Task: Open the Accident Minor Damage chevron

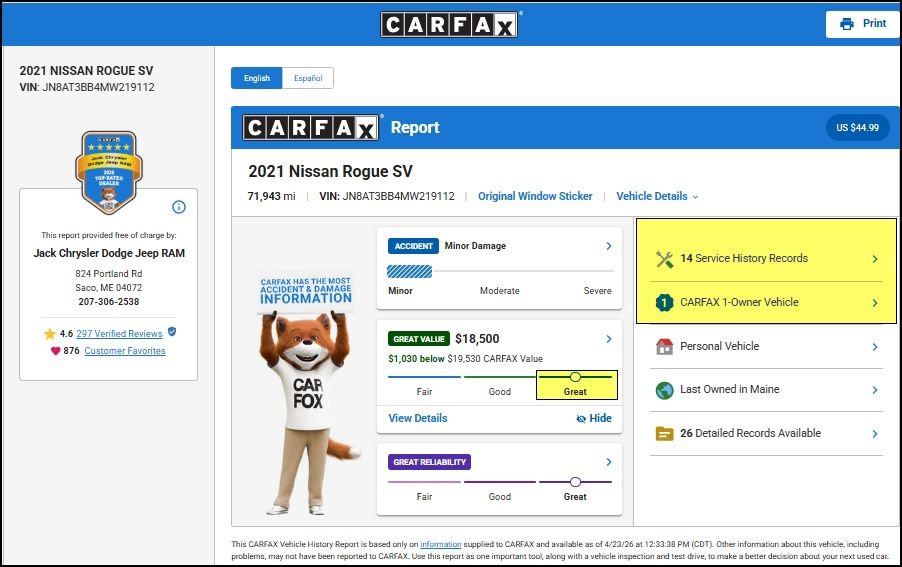Action: point(609,246)
